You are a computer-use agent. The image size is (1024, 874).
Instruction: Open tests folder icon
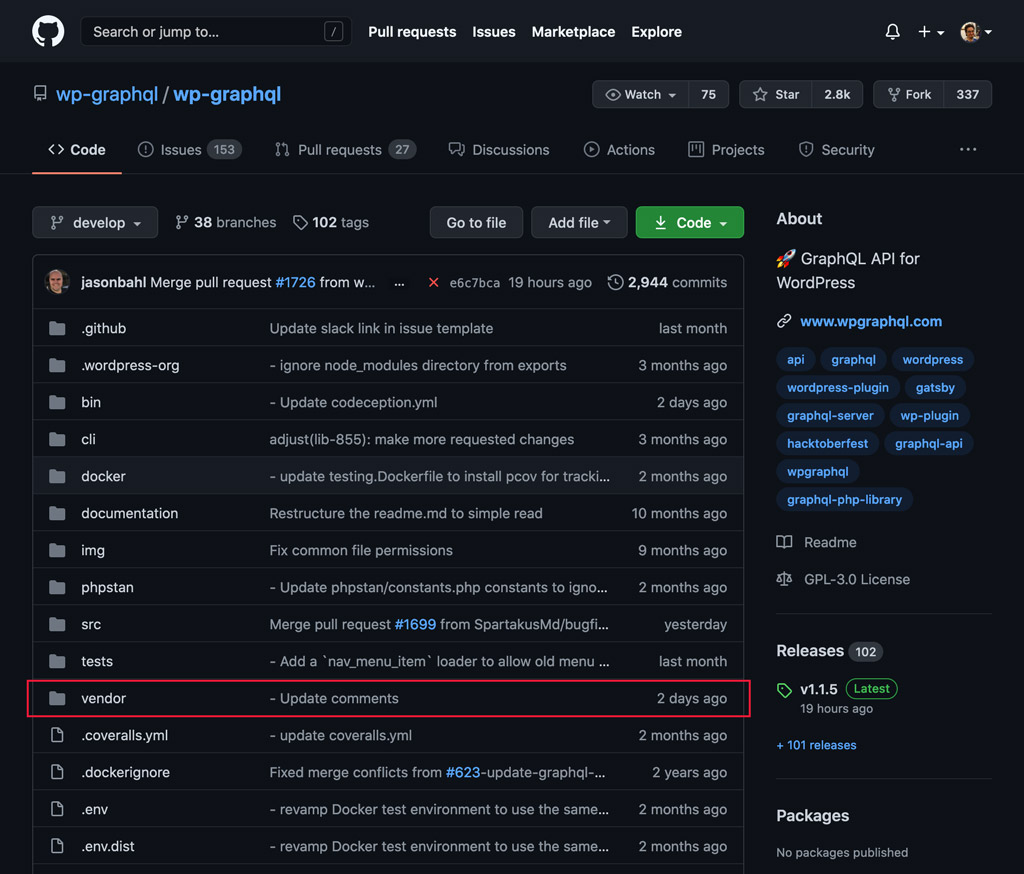coord(57,661)
